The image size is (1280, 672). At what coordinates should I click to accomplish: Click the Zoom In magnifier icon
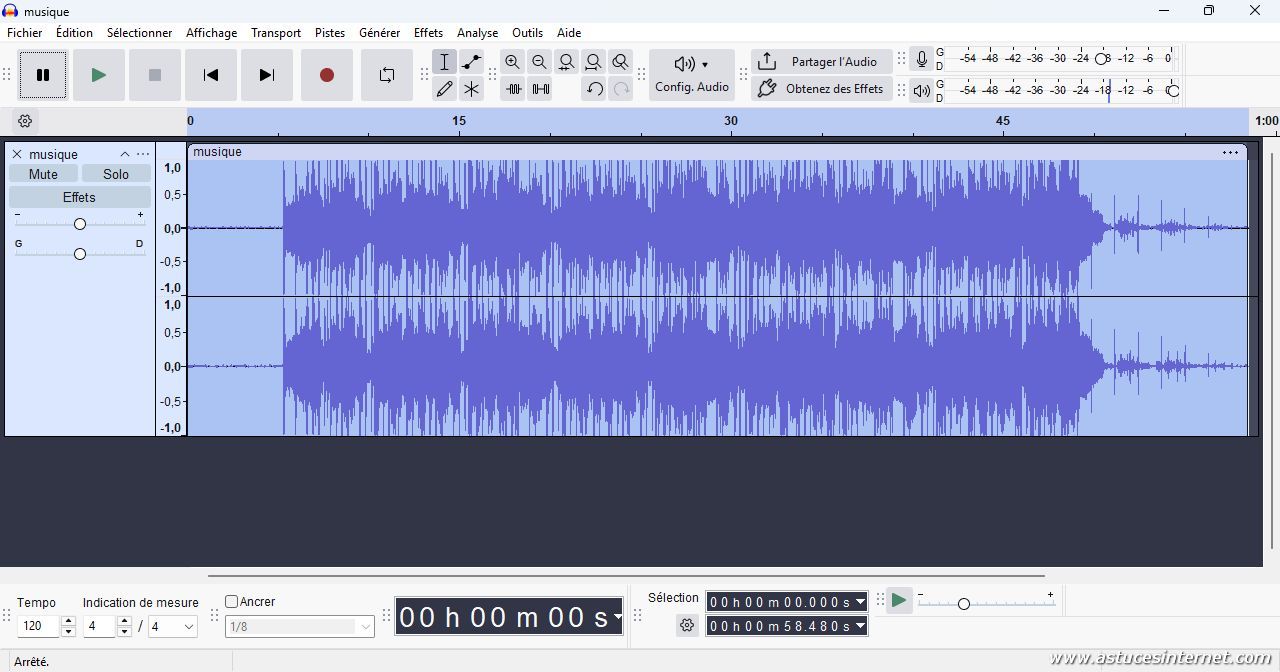click(x=512, y=62)
